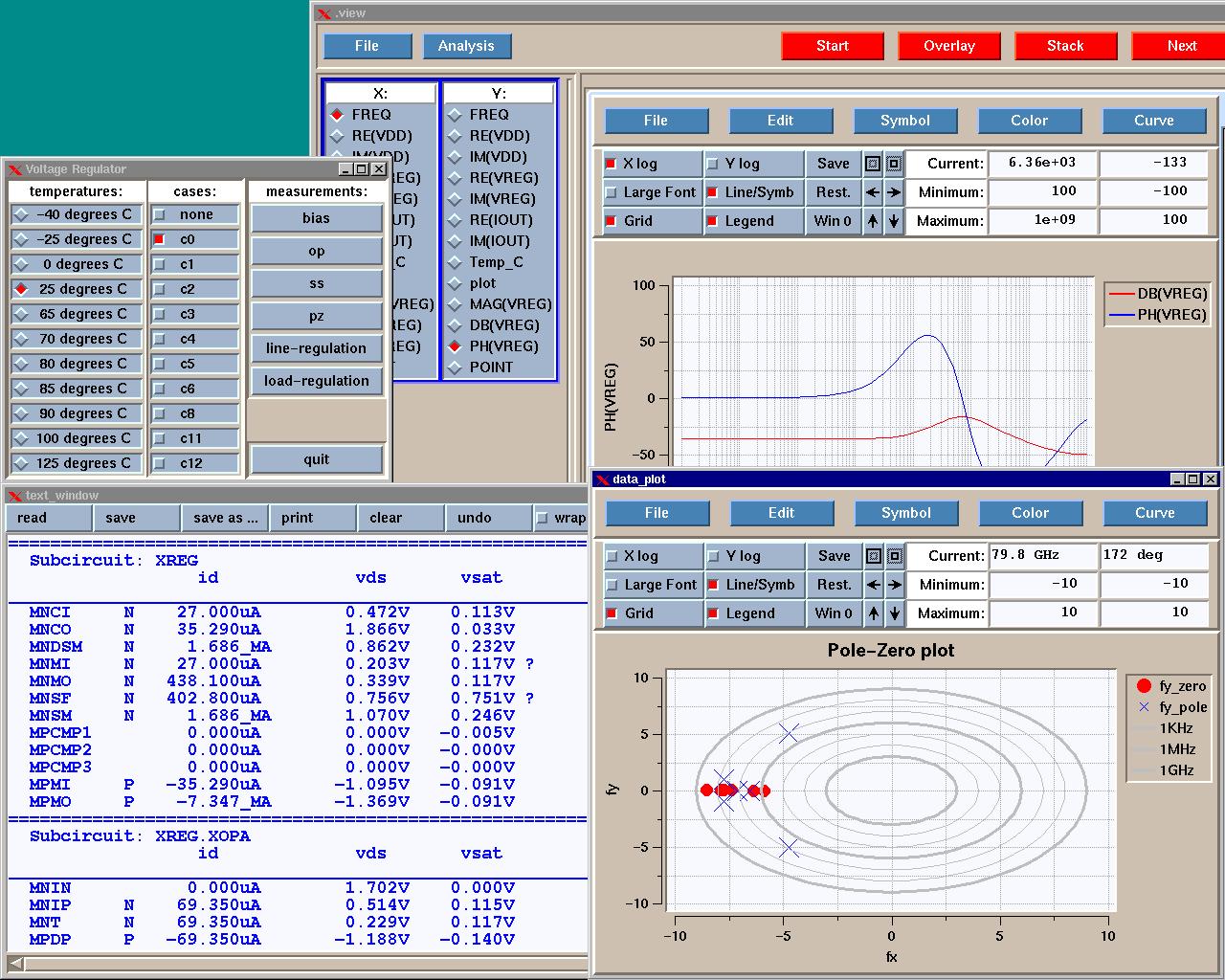The height and width of the screenshot is (980, 1225).
Task: Enable X log in the data_plot window
Action: point(612,556)
